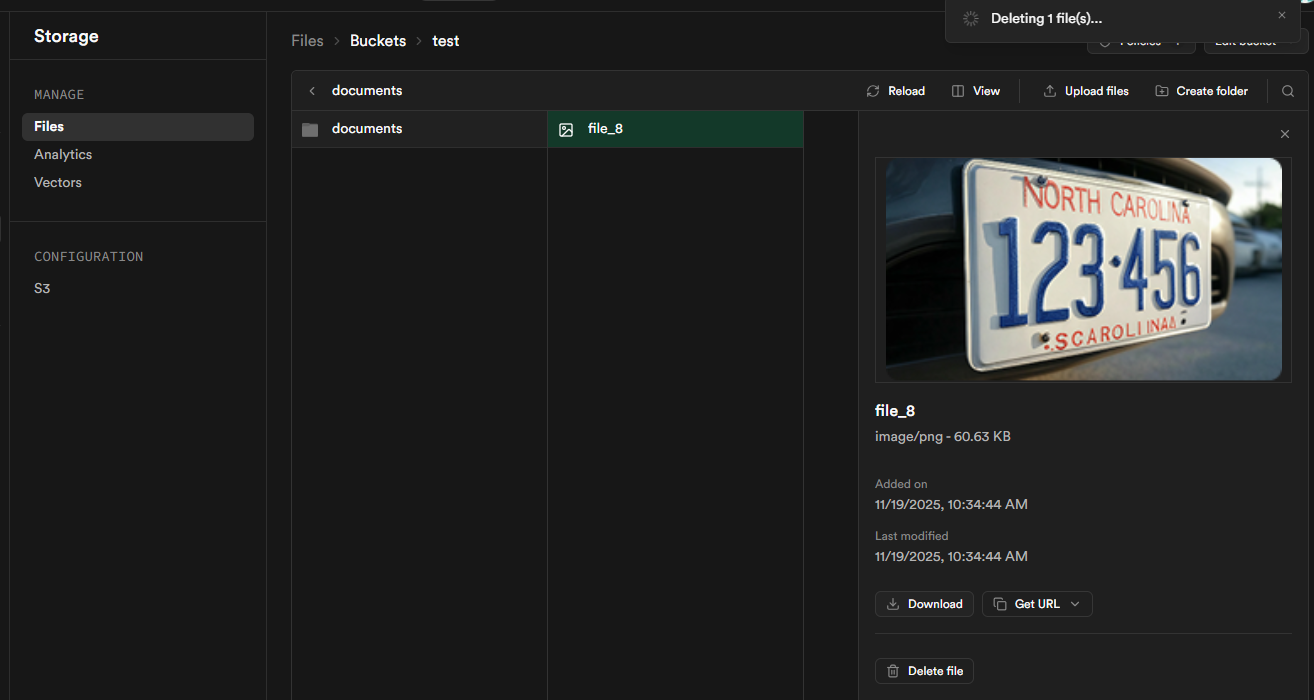
Task: Switch to the Analytics section
Action: pyautogui.click(x=62, y=154)
